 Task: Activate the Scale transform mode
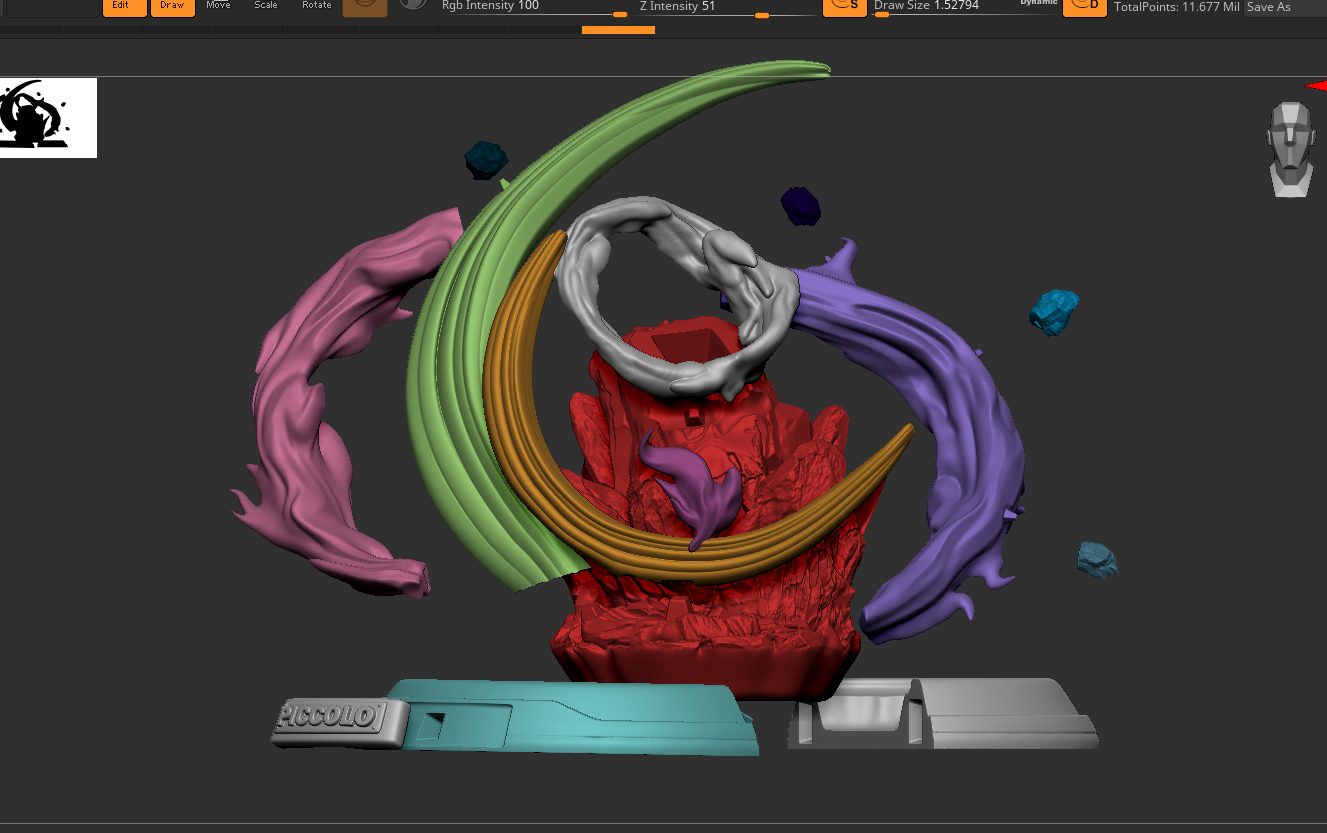pyautogui.click(x=266, y=6)
